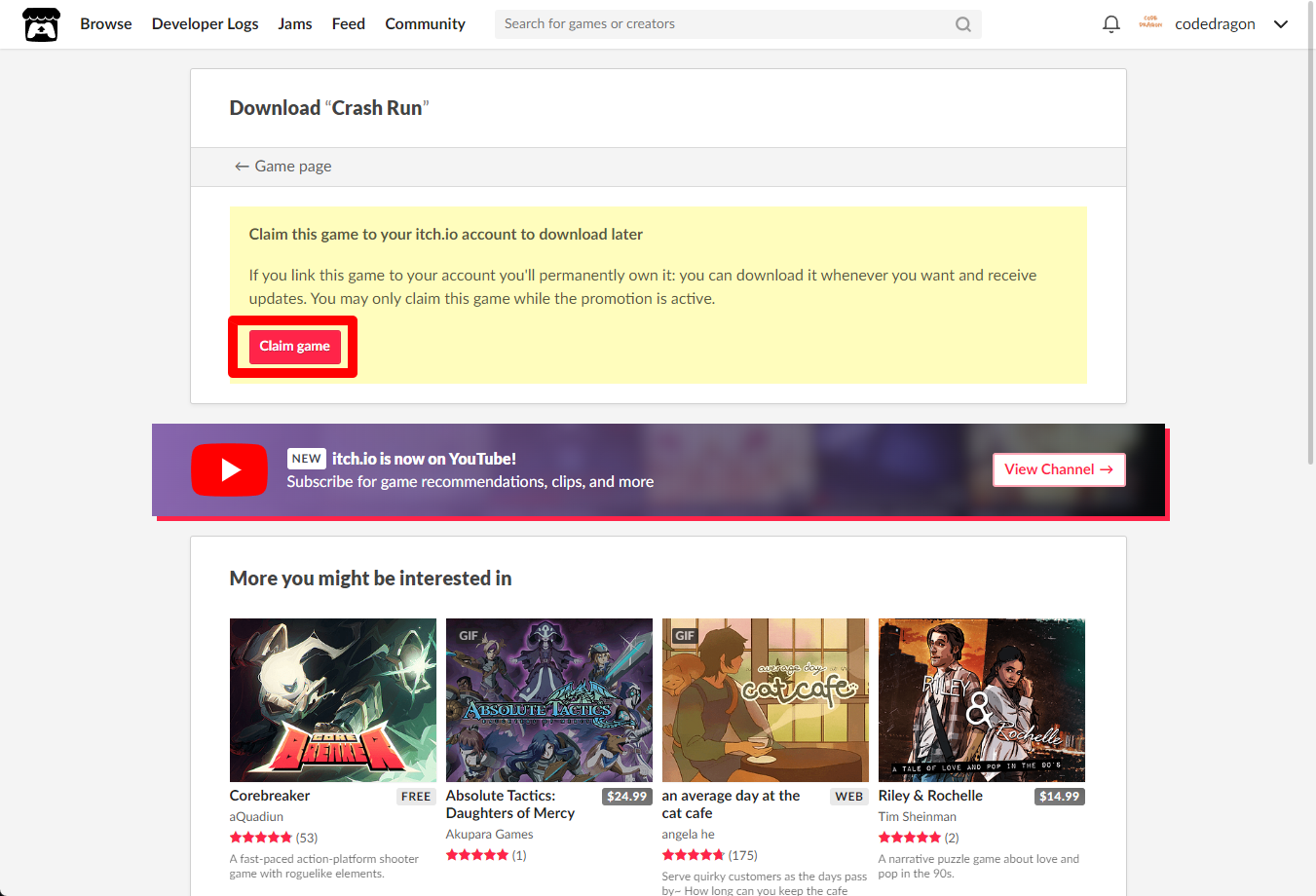Visit aQuadiun creator page
This screenshot has height=896, width=1316.
[x=256, y=817]
